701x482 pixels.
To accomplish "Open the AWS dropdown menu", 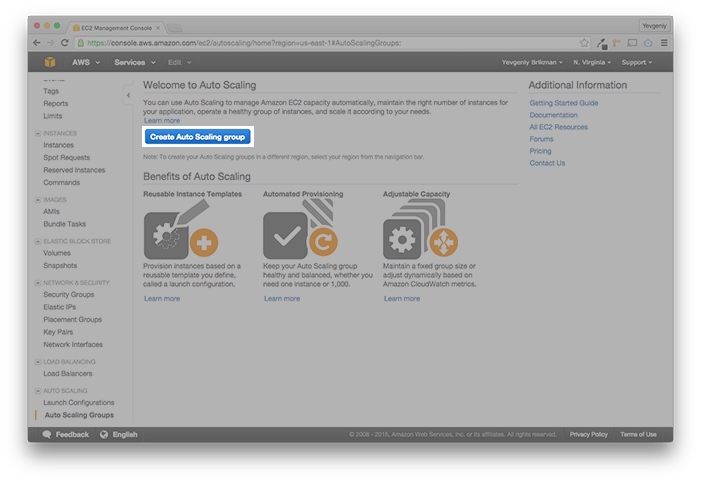I will point(86,62).
